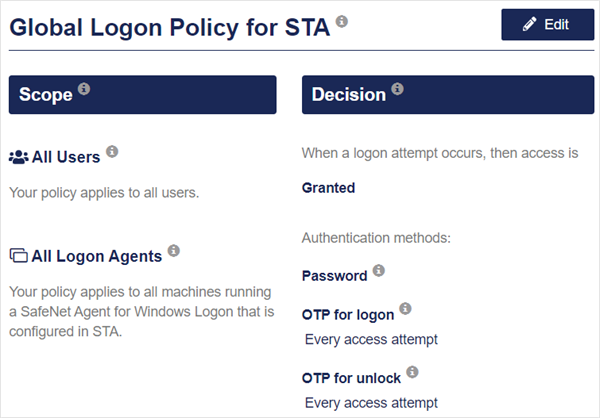Select the Scope section header

[142, 95]
